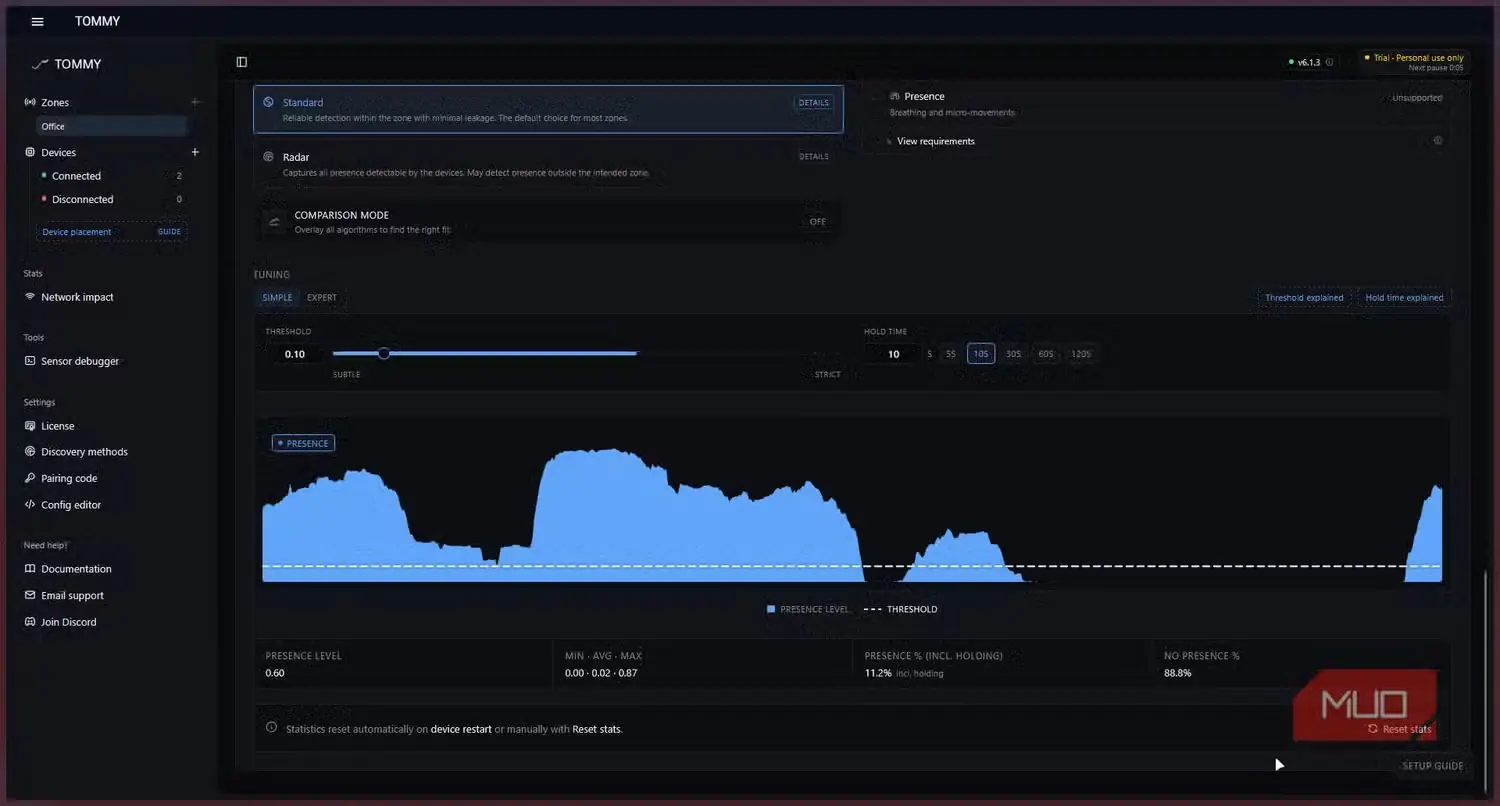
Task: Set hold time to 30S
Action: pyautogui.click(x=1013, y=354)
